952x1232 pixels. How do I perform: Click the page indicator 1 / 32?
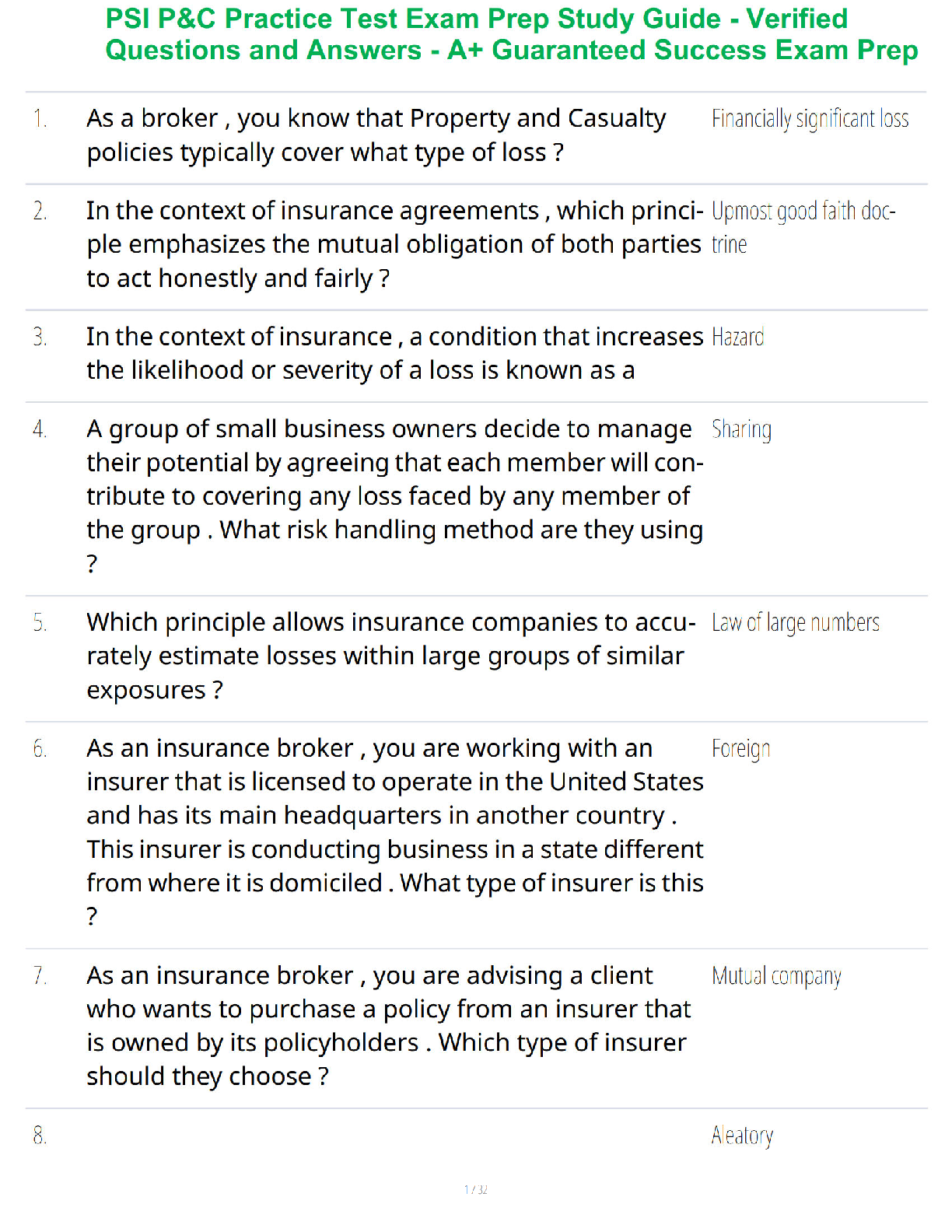coord(476,1189)
